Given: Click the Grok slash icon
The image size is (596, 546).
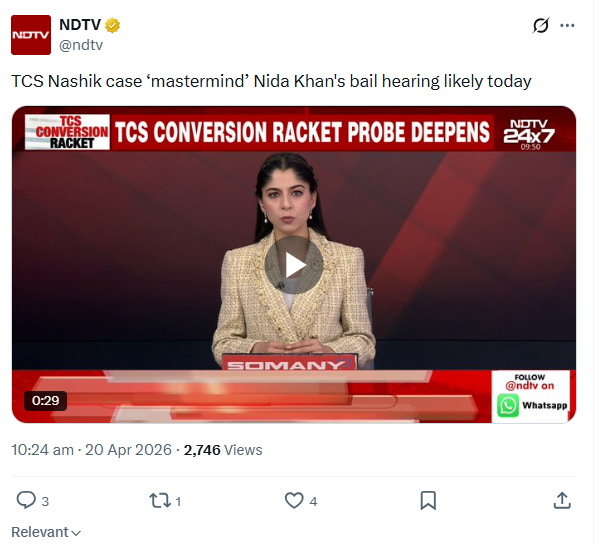Looking at the screenshot, I should pyautogui.click(x=541, y=25).
